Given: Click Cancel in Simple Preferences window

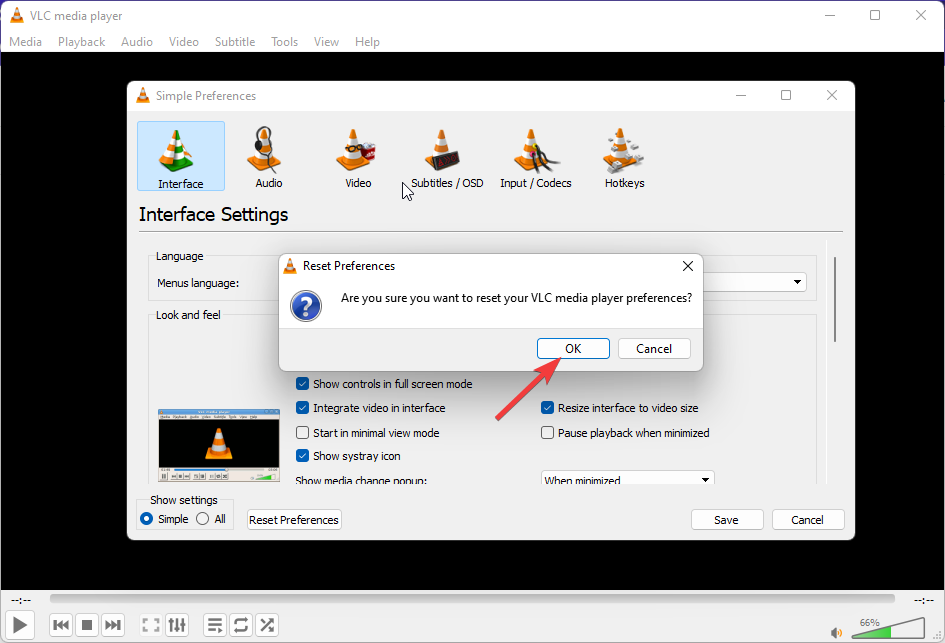Looking at the screenshot, I should pos(808,519).
